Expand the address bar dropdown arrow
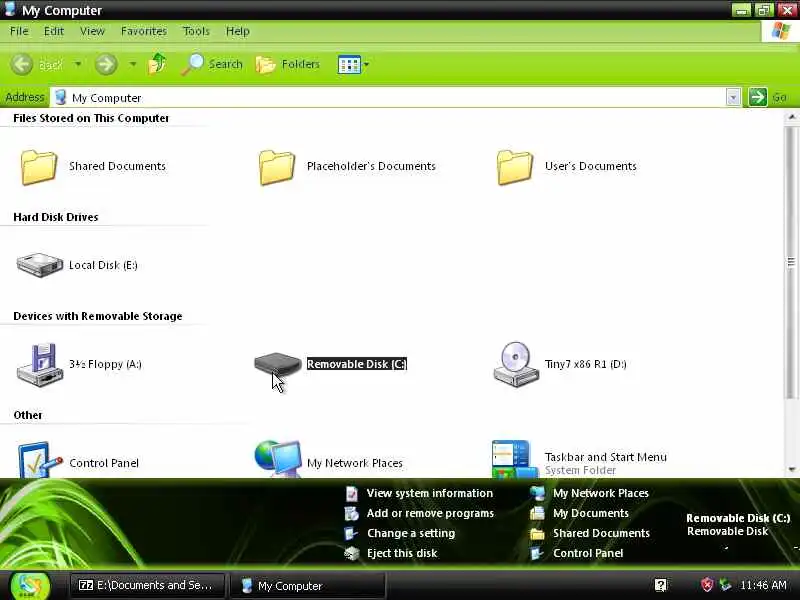 click(x=733, y=97)
